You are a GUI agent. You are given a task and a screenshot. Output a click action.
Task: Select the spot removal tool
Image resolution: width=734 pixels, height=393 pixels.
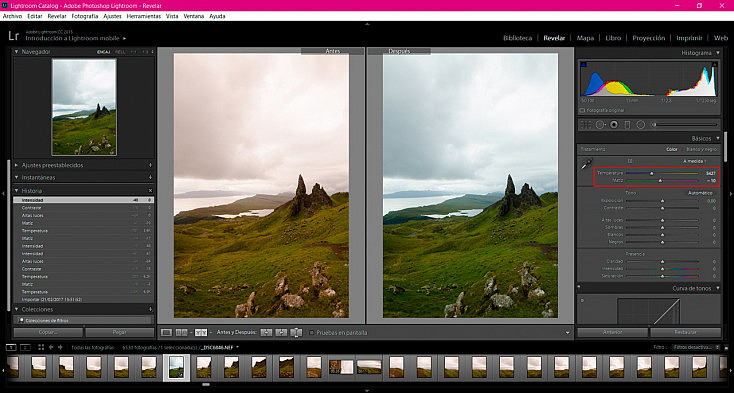pyautogui.click(x=600, y=124)
